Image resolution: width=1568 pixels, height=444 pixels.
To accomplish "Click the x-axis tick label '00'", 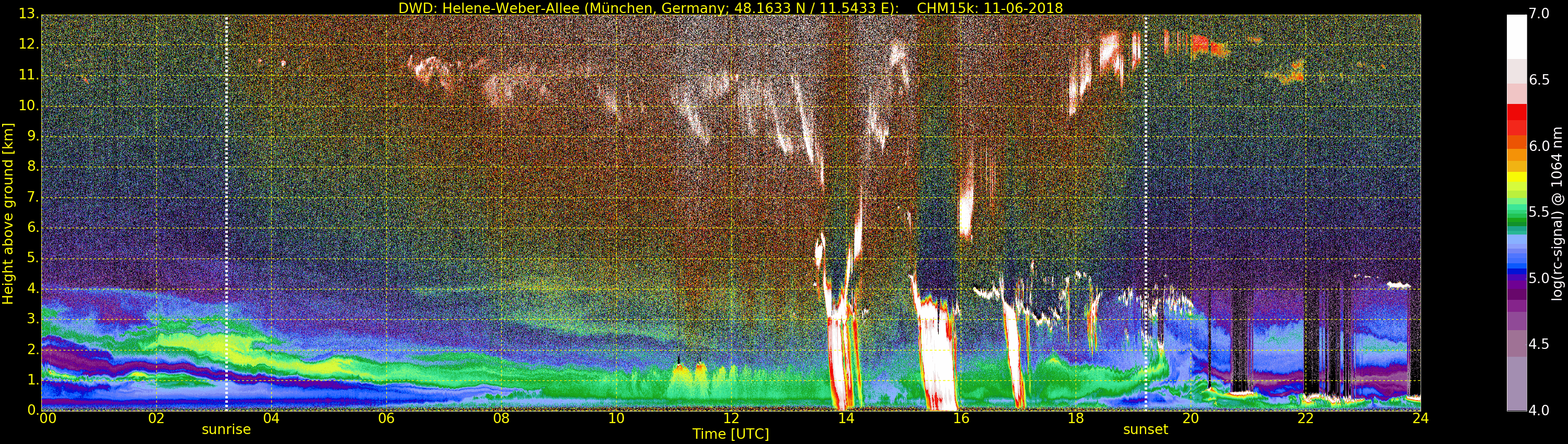I will [x=47, y=418].
